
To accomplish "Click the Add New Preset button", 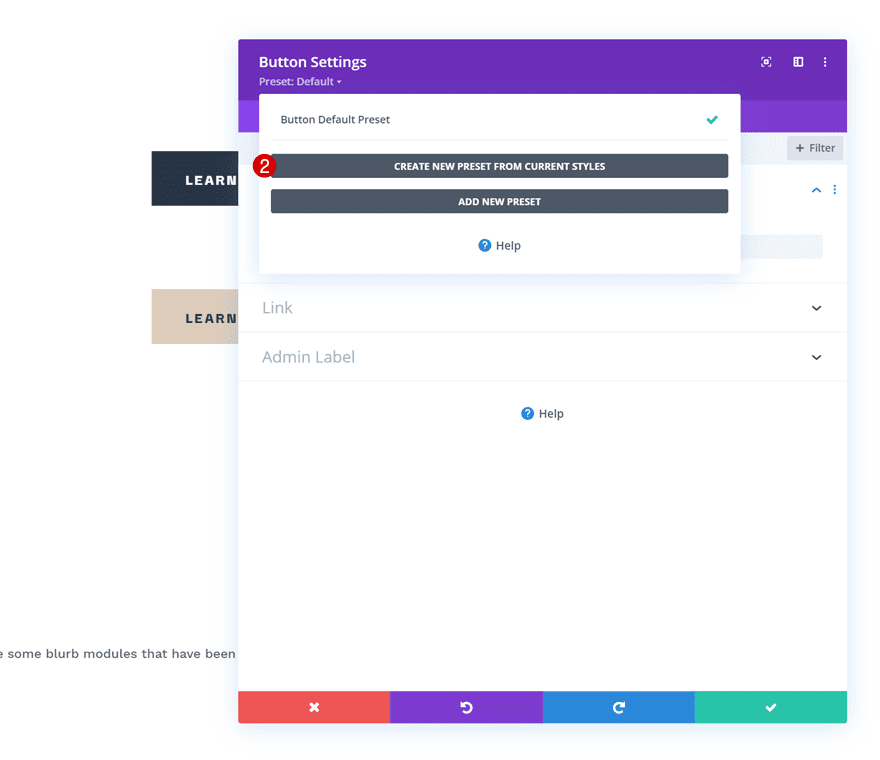I will pos(499,201).
